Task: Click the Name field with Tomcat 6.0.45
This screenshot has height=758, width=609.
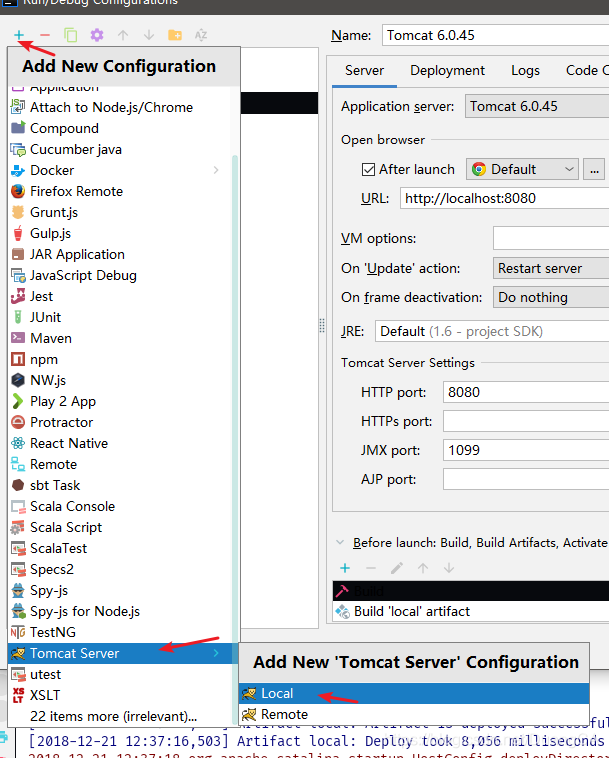Action: (495, 35)
